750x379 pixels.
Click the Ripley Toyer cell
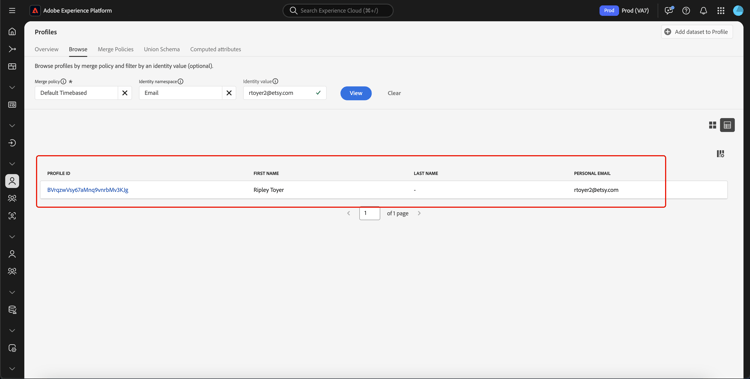268,190
